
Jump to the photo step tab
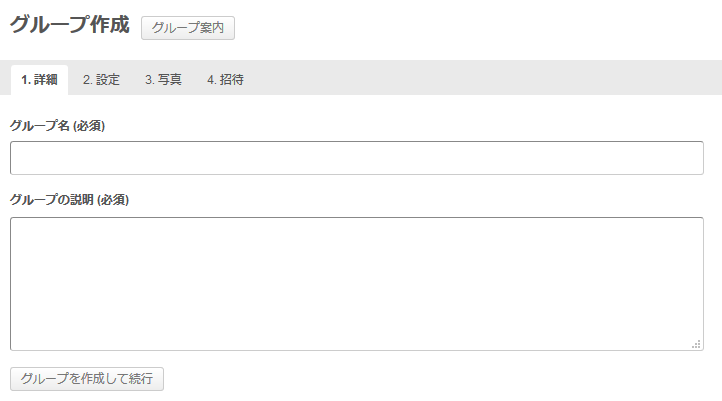pos(163,80)
